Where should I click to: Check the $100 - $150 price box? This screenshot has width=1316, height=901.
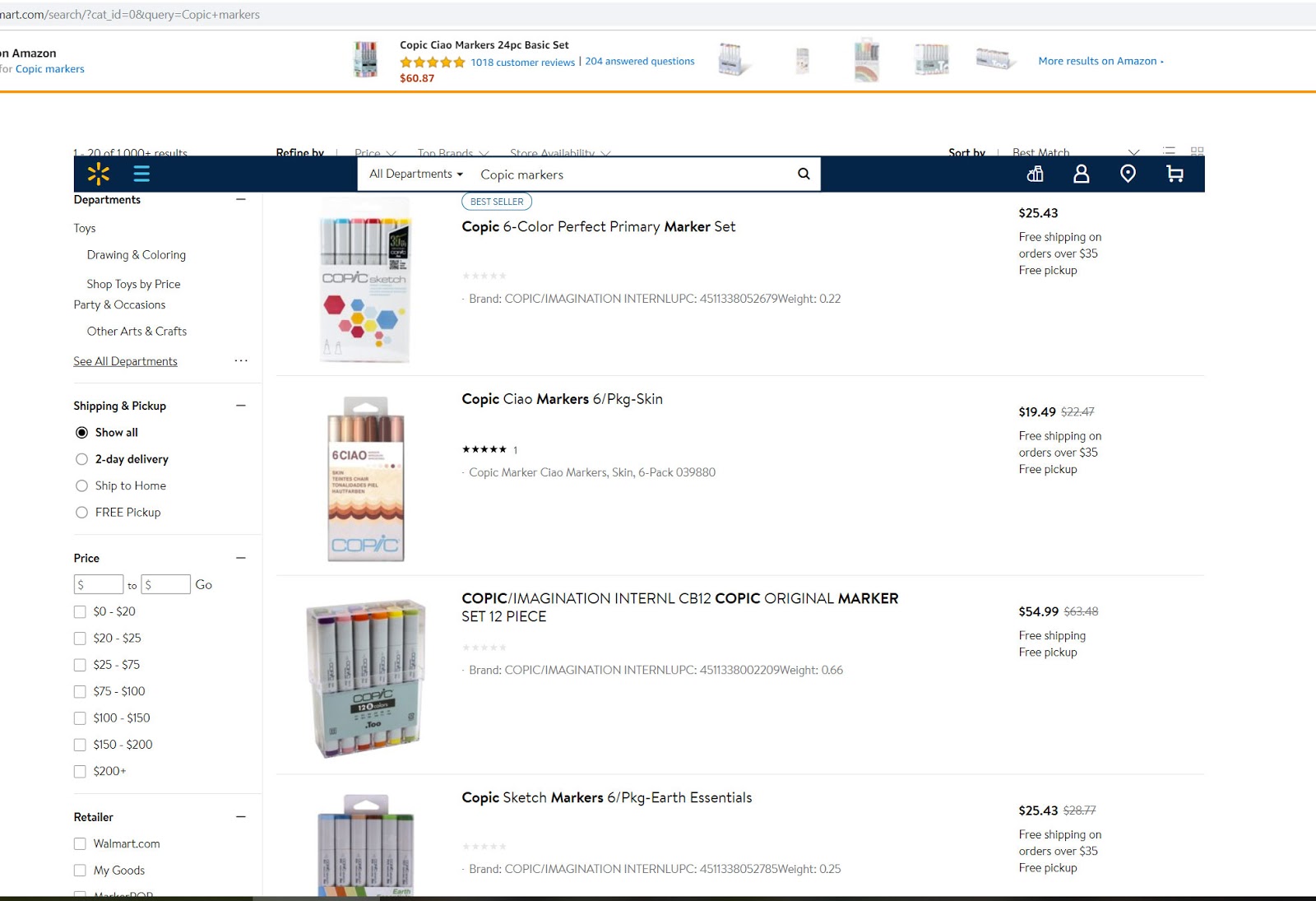80,718
